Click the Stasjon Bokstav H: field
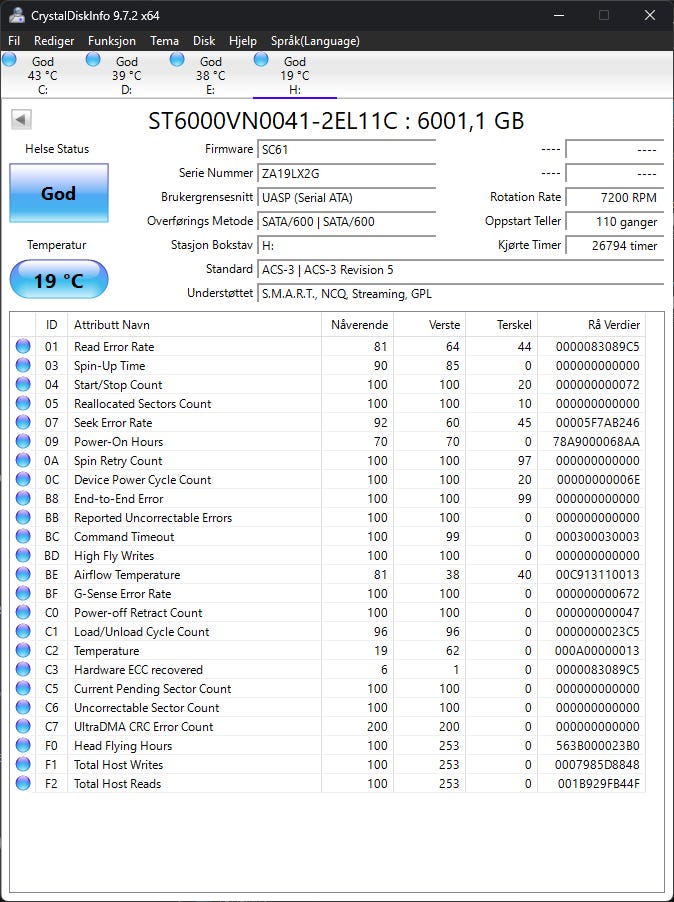 (346, 246)
